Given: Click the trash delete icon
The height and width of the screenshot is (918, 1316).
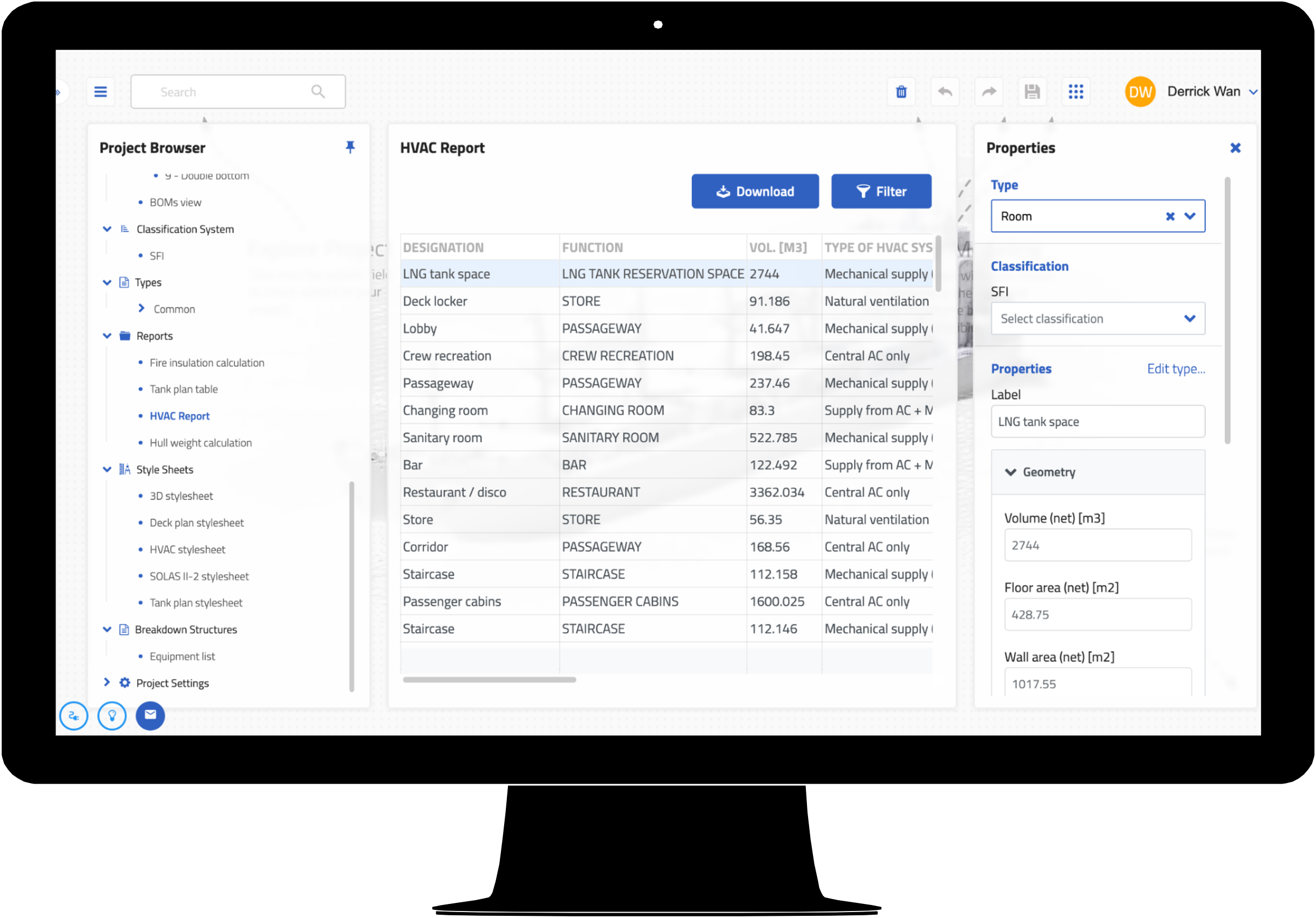Looking at the screenshot, I should 901,92.
